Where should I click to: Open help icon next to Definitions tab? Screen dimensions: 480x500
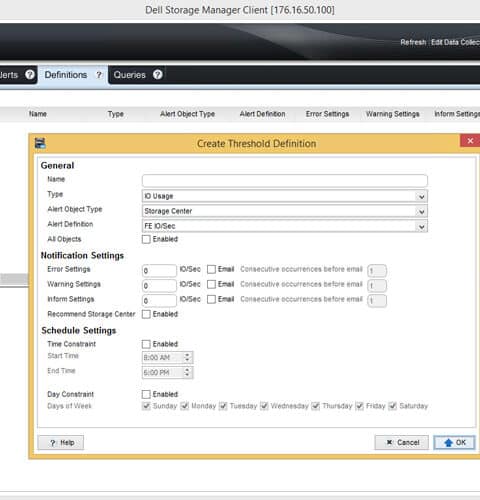pyautogui.click(x=99, y=75)
